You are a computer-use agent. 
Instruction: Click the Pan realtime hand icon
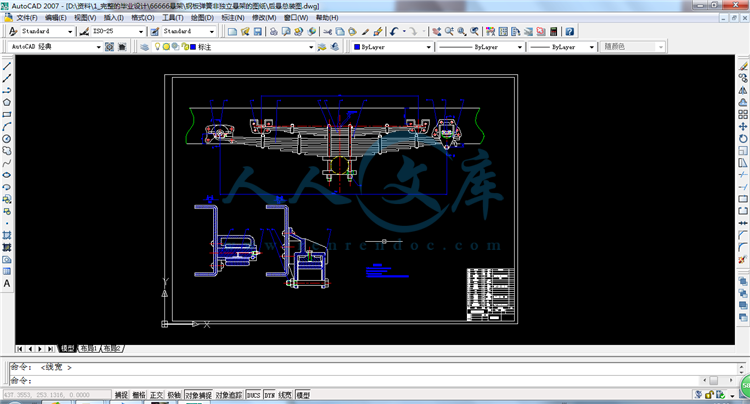click(436, 32)
